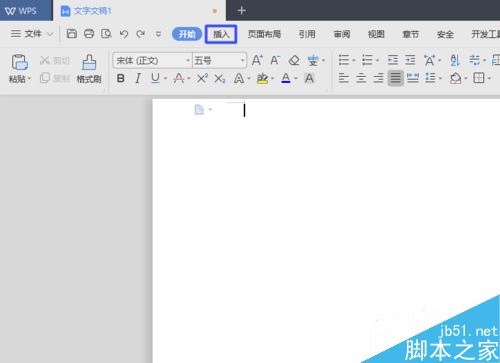Align text left

point(344,78)
